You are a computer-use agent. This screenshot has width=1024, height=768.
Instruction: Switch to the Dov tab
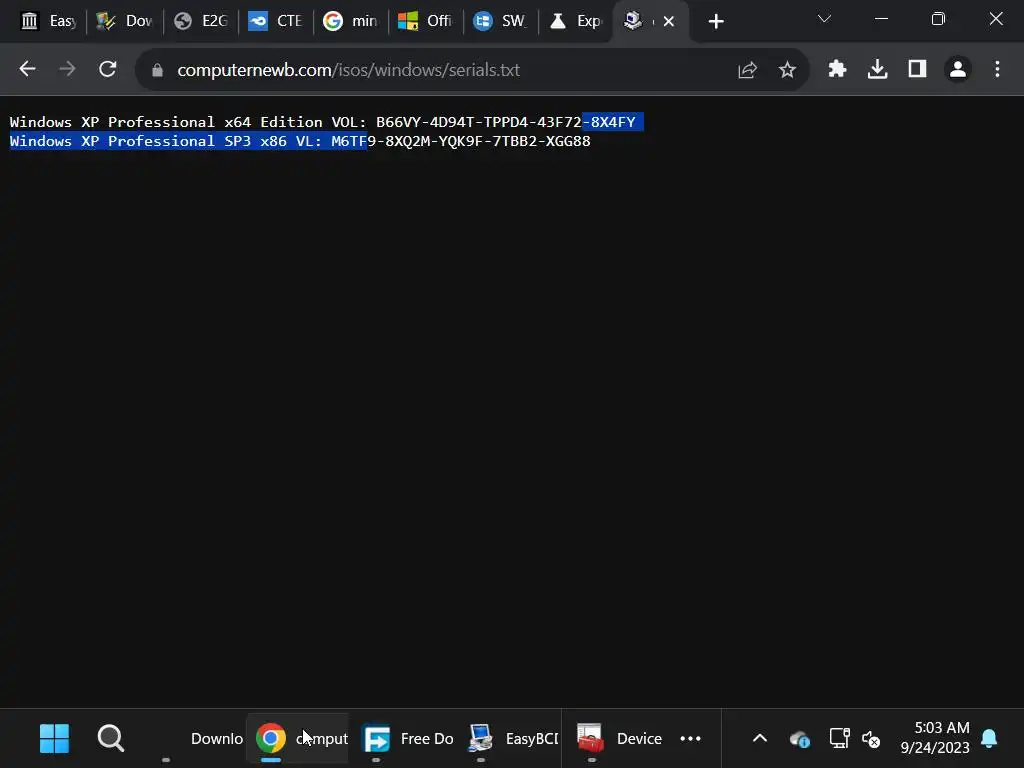coord(124,22)
